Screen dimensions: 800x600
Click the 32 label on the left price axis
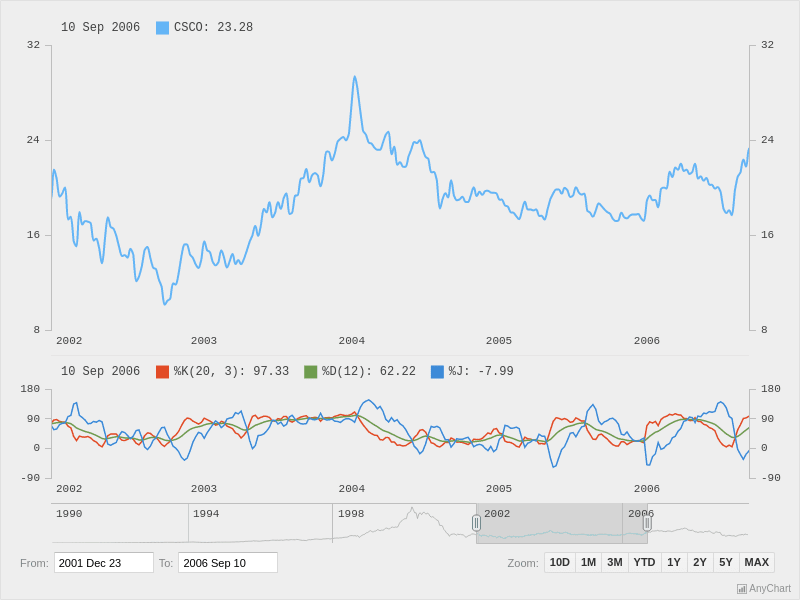click(33, 45)
